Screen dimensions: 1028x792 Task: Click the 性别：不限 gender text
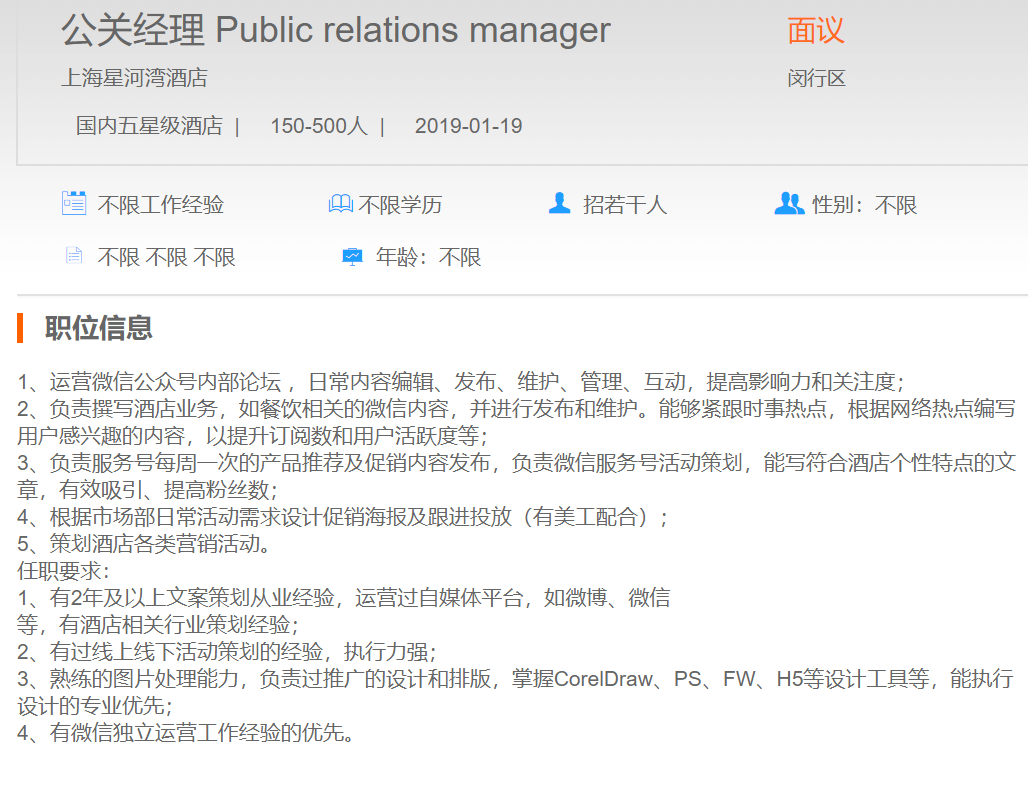[x=864, y=205]
